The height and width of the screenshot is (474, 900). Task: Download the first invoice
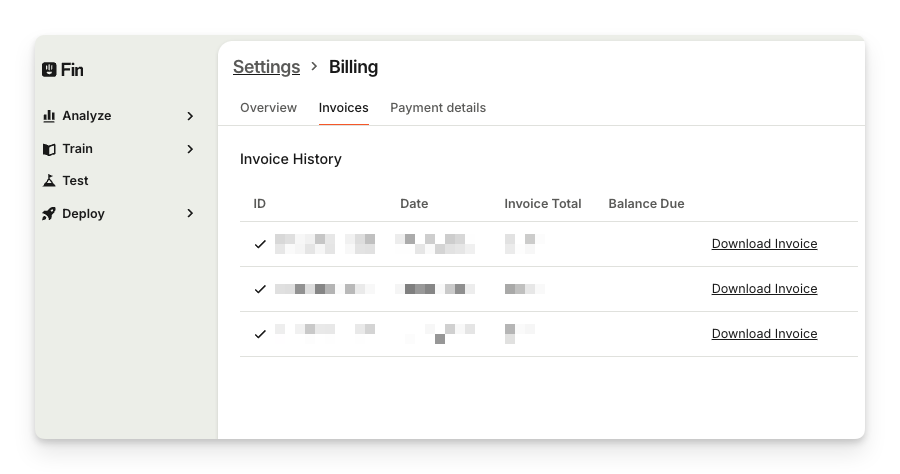click(764, 244)
